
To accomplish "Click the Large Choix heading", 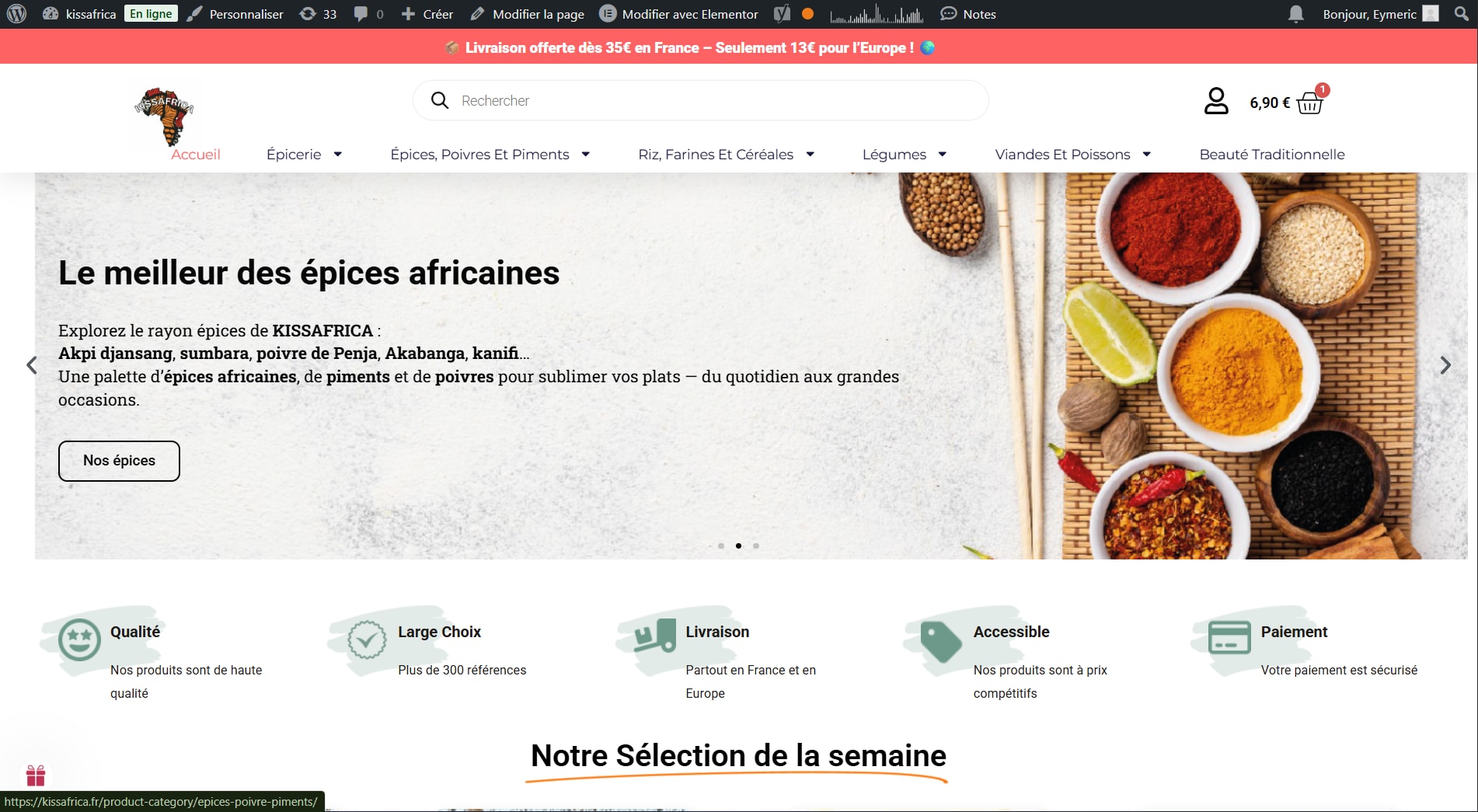I will [439, 632].
